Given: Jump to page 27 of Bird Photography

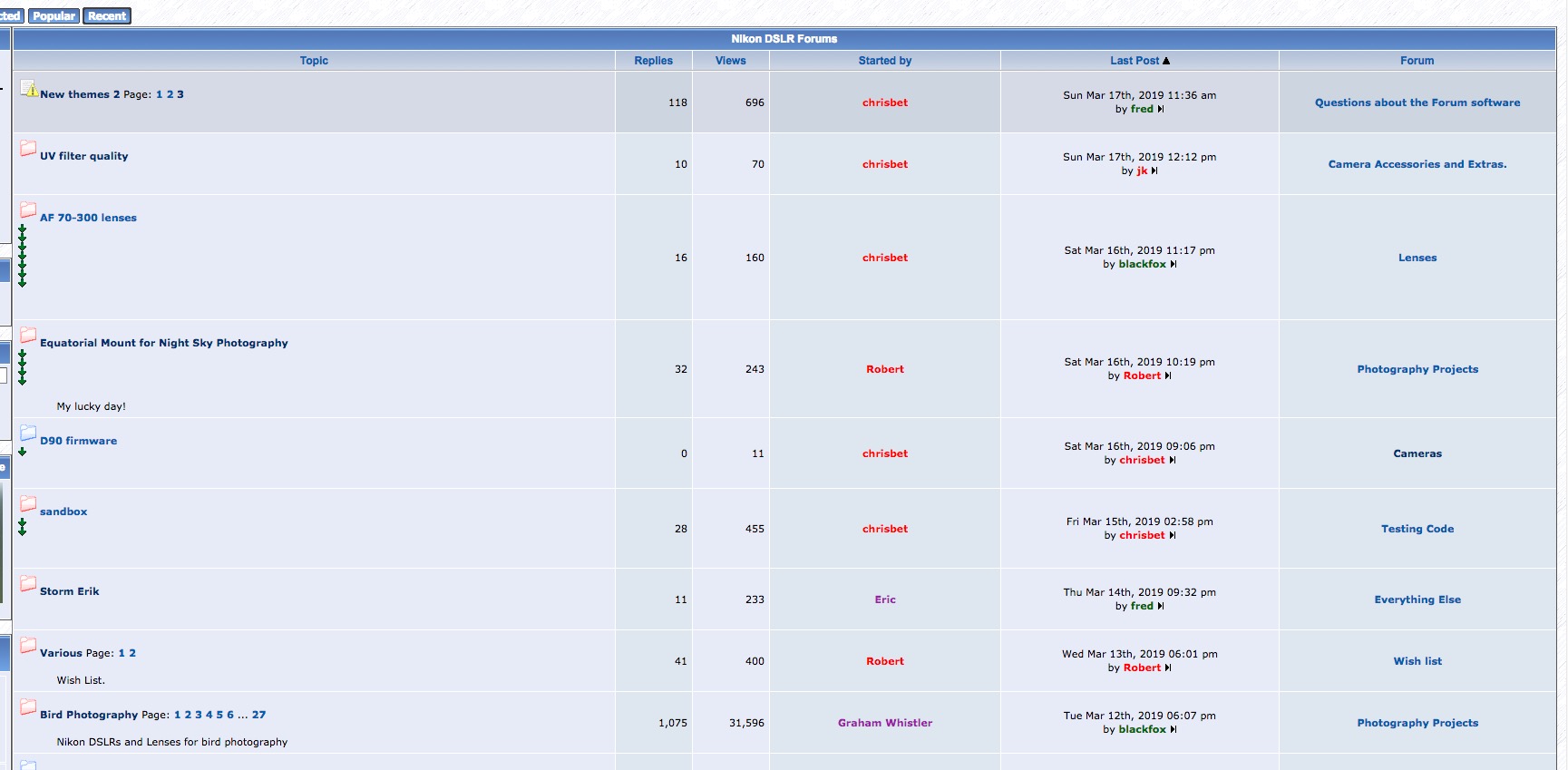Looking at the screenshot, I should coord(259,715).
